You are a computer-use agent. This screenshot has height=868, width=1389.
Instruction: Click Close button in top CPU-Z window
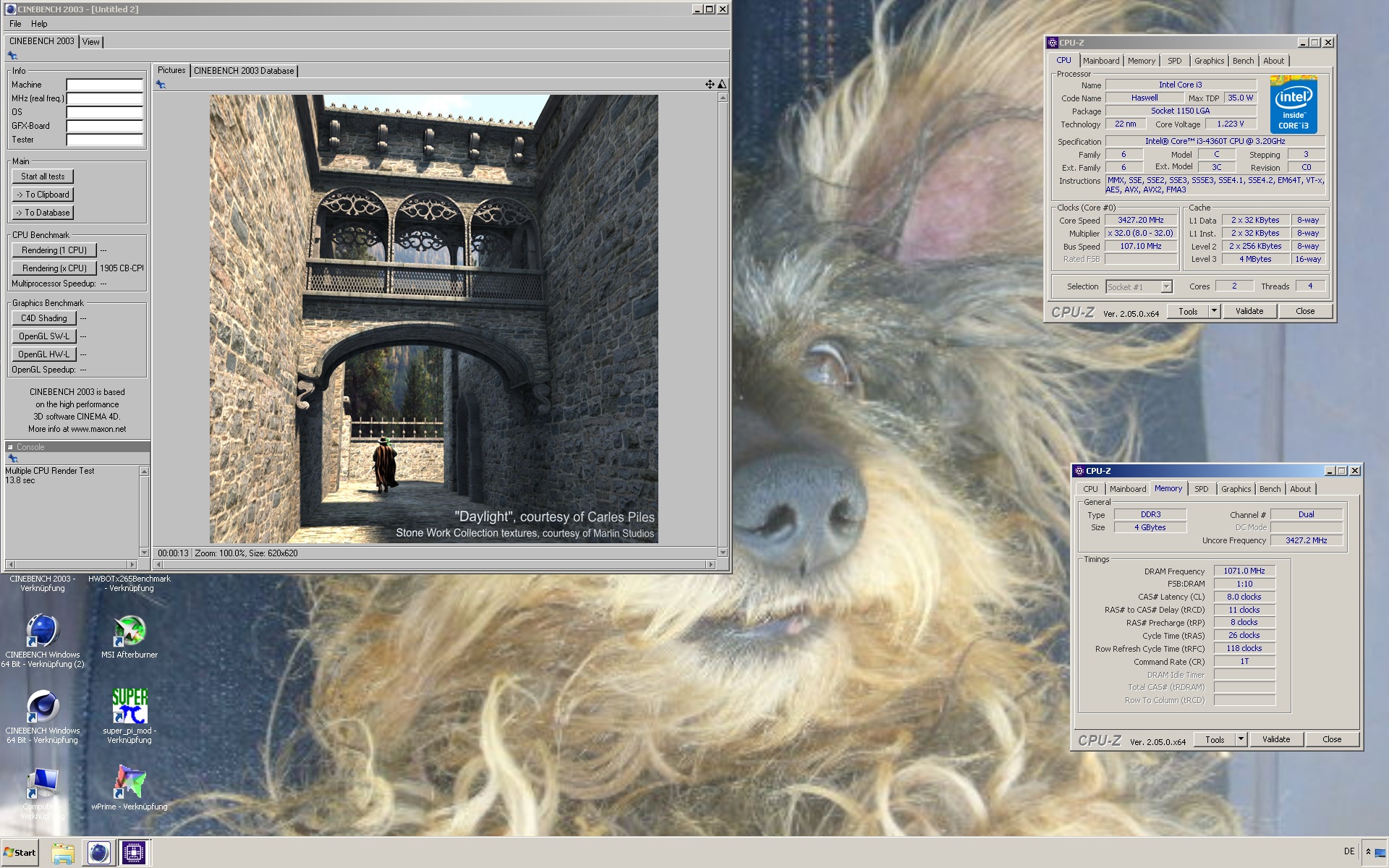click(x=1305, y=311)
